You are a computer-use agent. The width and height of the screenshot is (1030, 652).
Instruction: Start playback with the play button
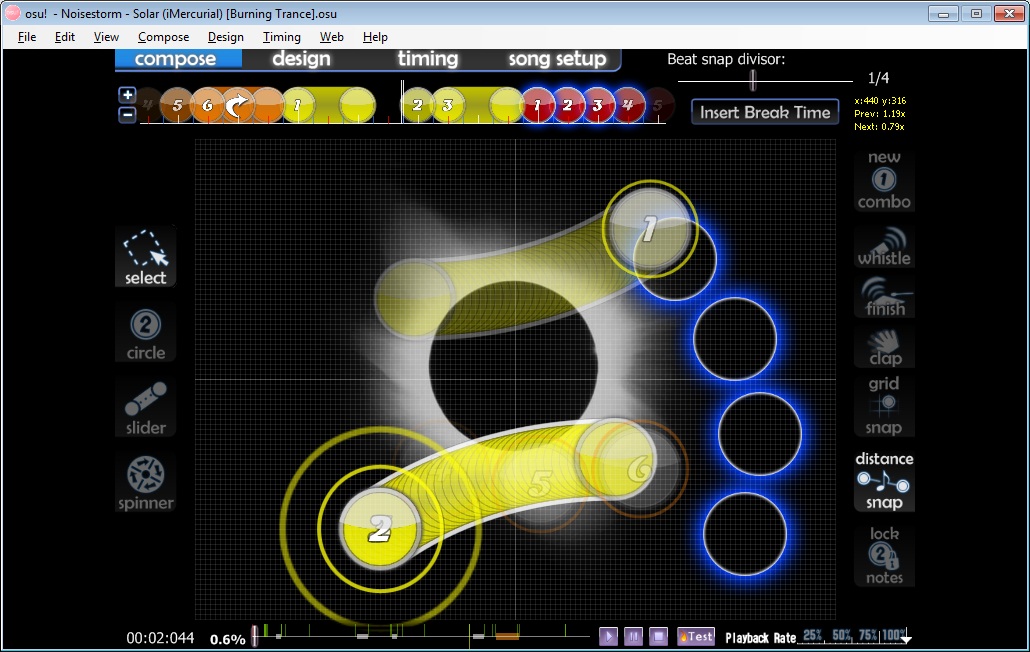coord(608,636)
